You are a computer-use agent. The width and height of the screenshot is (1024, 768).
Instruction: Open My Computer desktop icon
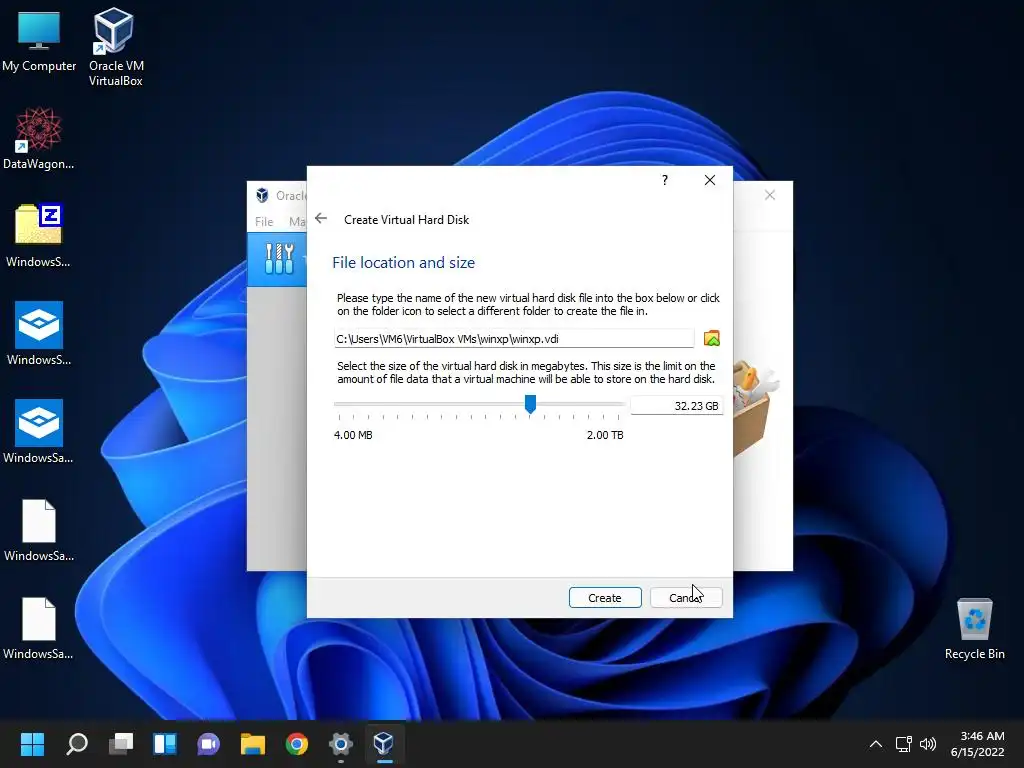coord(39,42)
